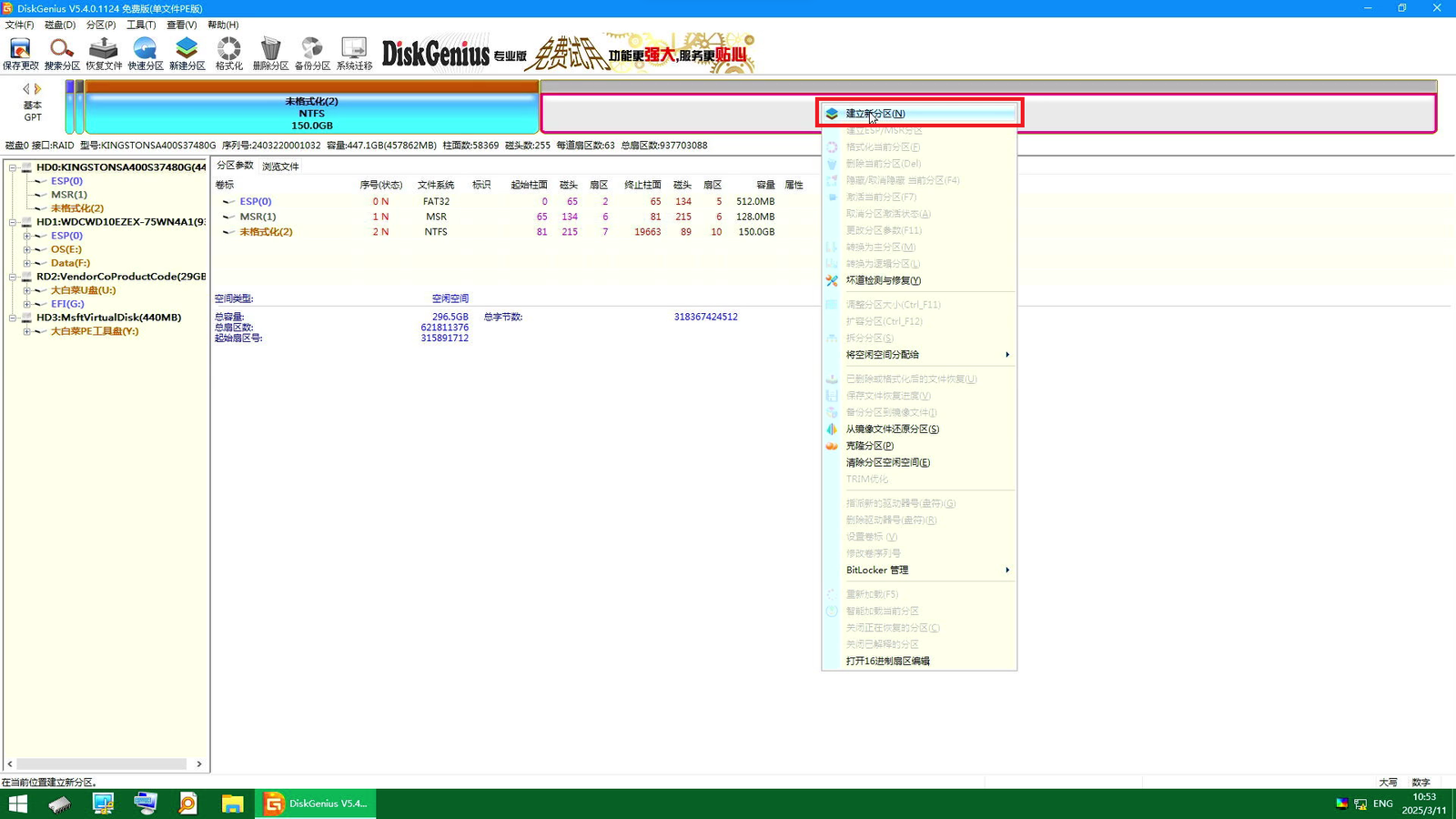Screen dimensions: 1456x819
Task: Click the memory chip icon on taskbar
Action: [x=60, y=804]
